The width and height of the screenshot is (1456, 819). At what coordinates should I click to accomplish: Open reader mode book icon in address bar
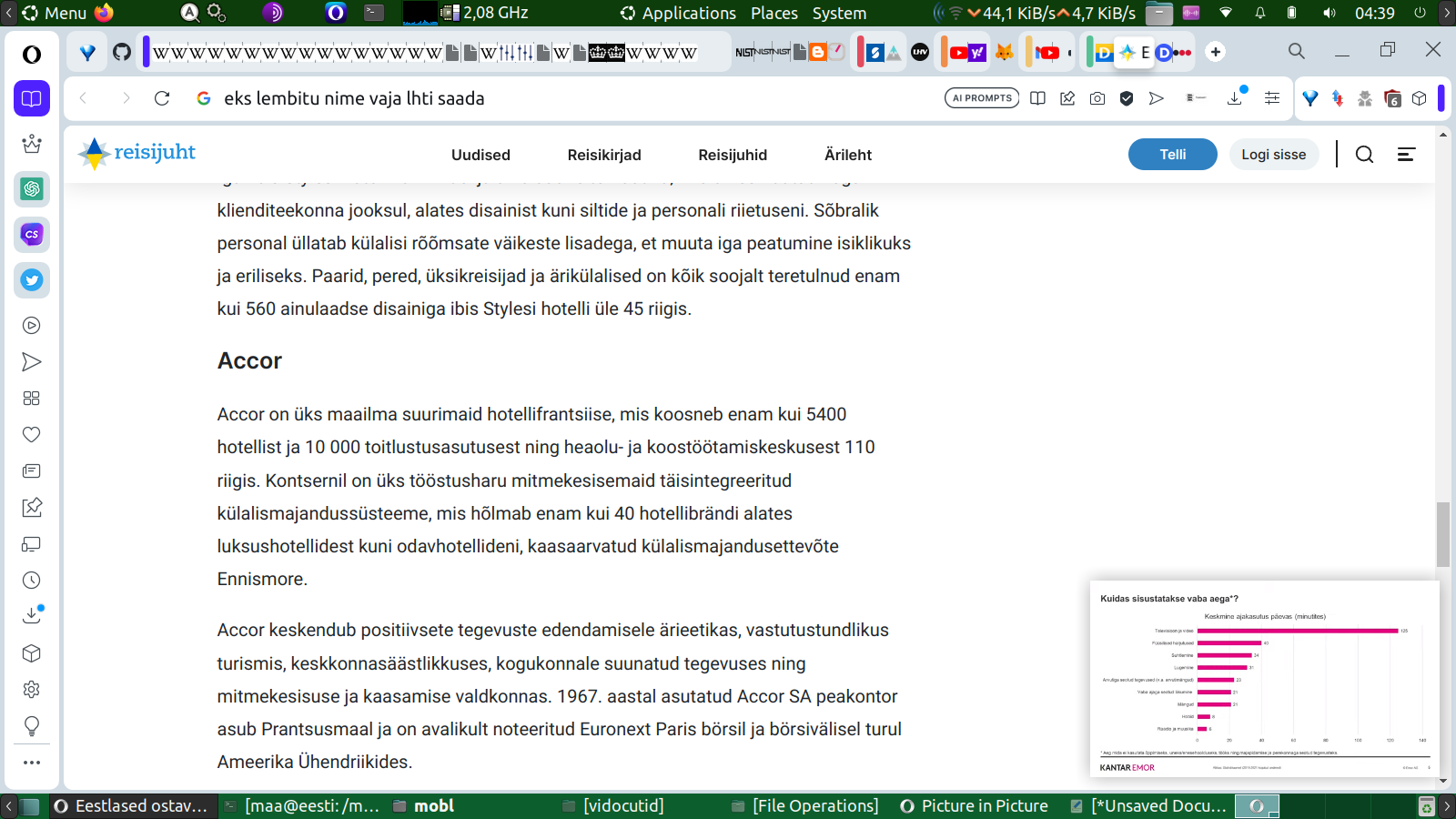(1037, 98)
